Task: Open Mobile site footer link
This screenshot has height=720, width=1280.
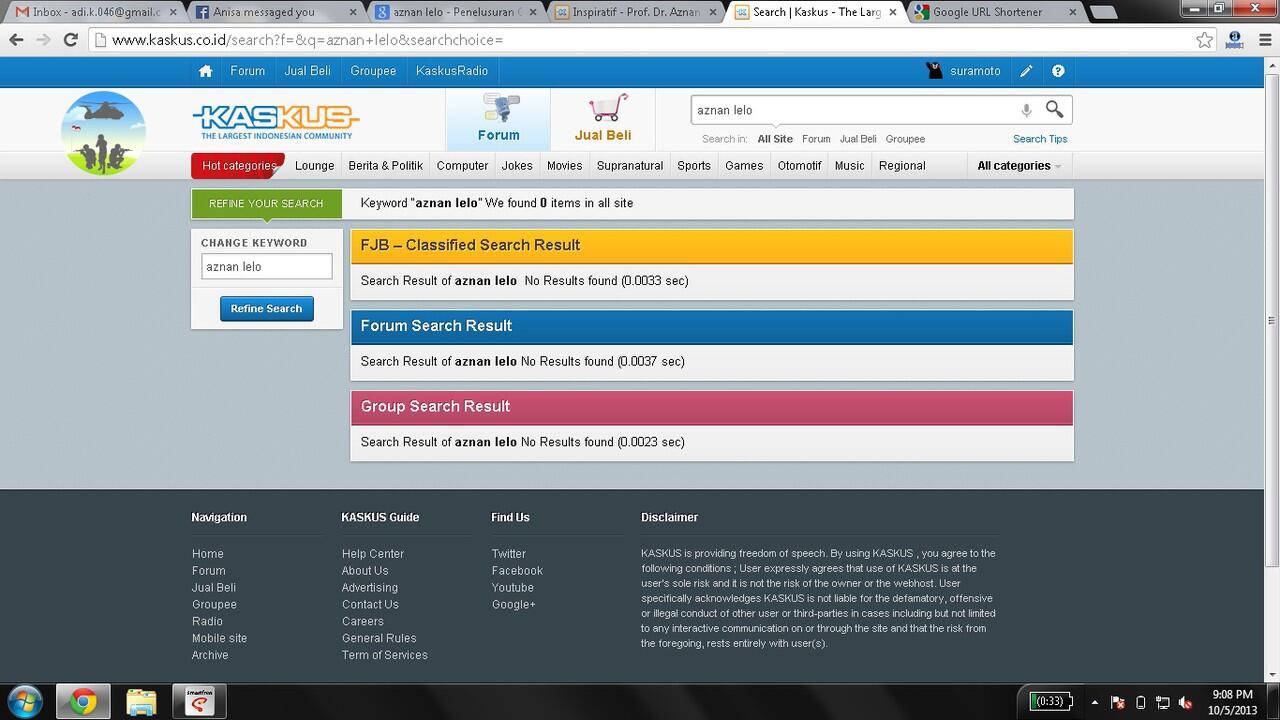Action: pyautogui.click(x=219, y=638)
